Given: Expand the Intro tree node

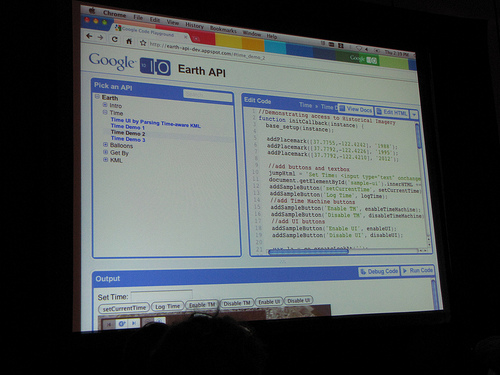Looking at the screenshot, I should click(x=105, y=105).
